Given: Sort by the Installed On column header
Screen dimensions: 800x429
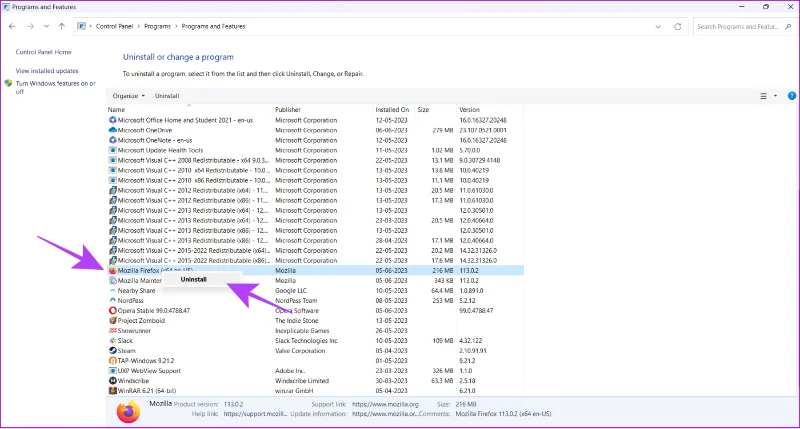Looking at the screenshot, I should pyautogui.click(x=392, y=110).
